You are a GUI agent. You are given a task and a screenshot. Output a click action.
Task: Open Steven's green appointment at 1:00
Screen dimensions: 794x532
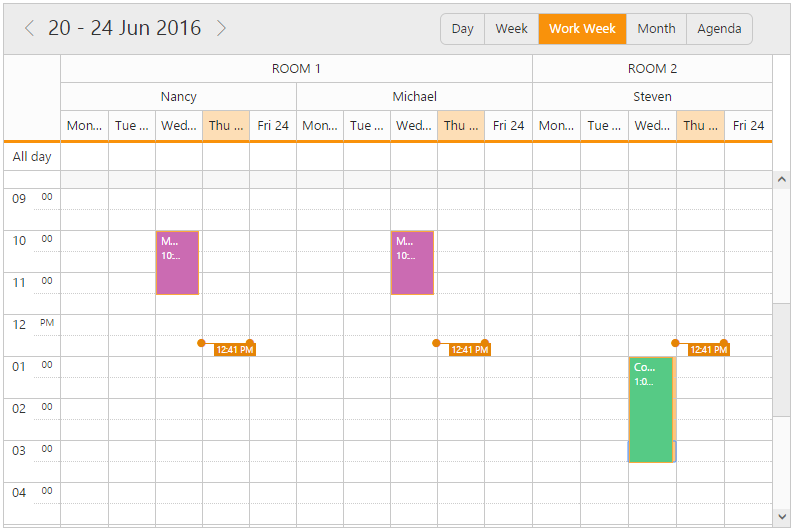point(650,409)
